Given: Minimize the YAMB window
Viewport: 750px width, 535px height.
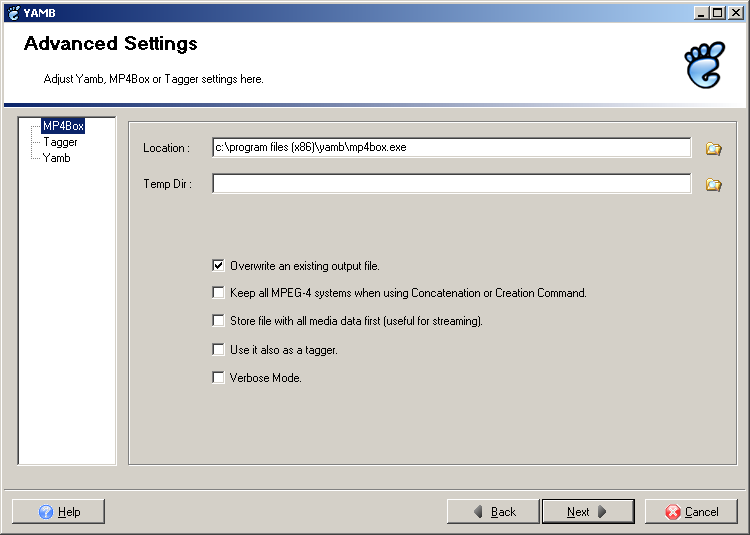Looking at the screenshot, I should pyautogui.click(x=701, y=12).
